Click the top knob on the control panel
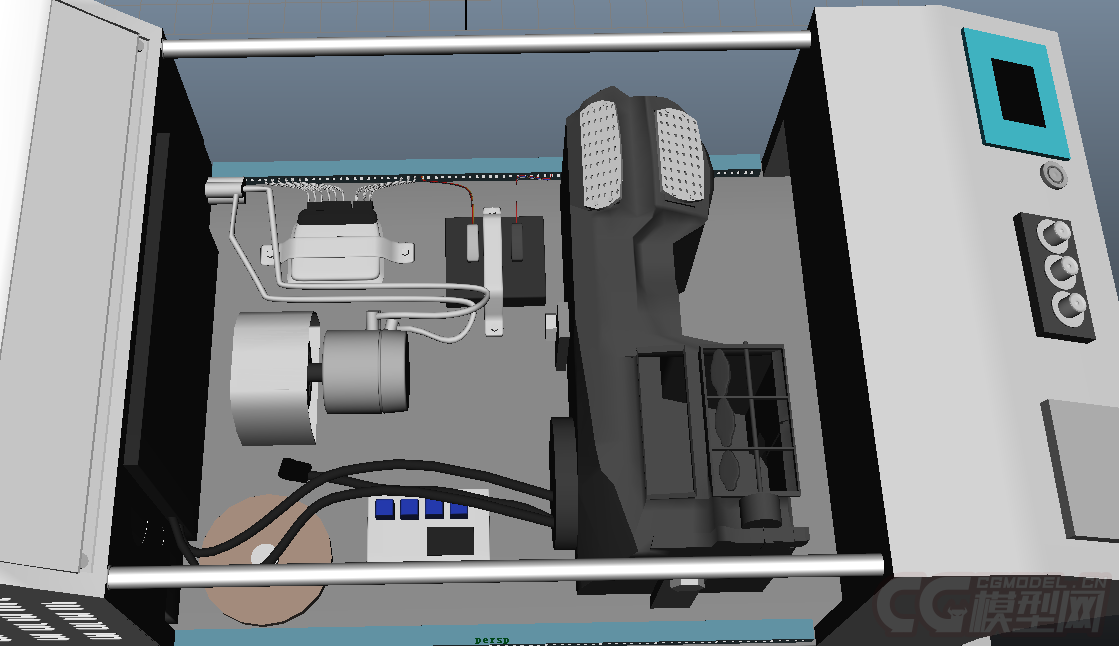Screen dimensions: 1119x646 [x=1054, y=235]
